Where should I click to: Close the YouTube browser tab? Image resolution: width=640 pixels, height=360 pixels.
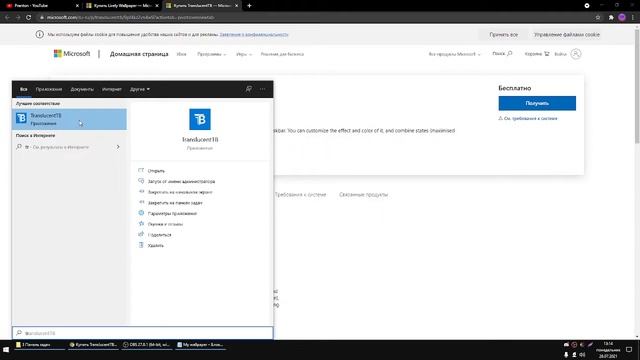click(77, 6)
